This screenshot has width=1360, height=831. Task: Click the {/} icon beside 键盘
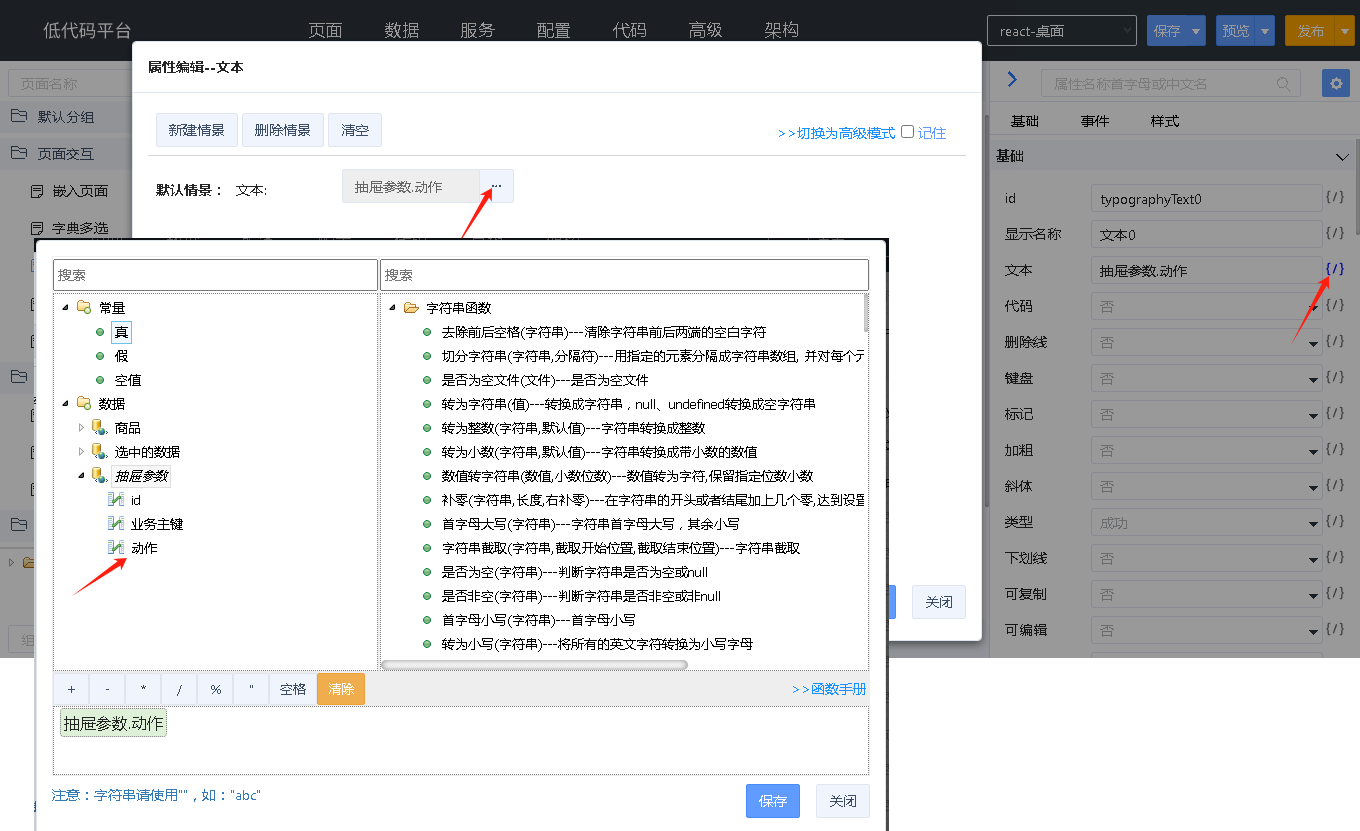coord(1334,377)
